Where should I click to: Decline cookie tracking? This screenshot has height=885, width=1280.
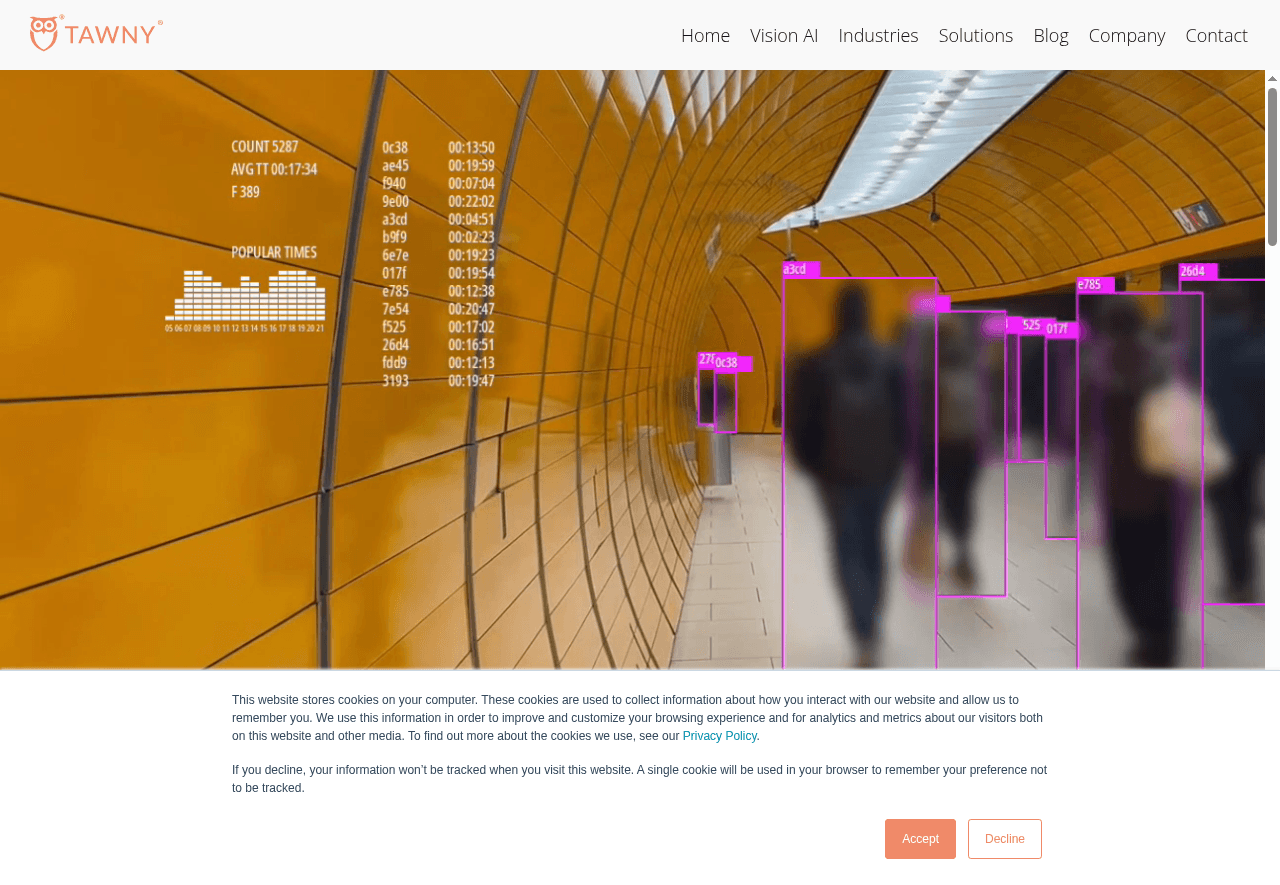coord(1004,839)
